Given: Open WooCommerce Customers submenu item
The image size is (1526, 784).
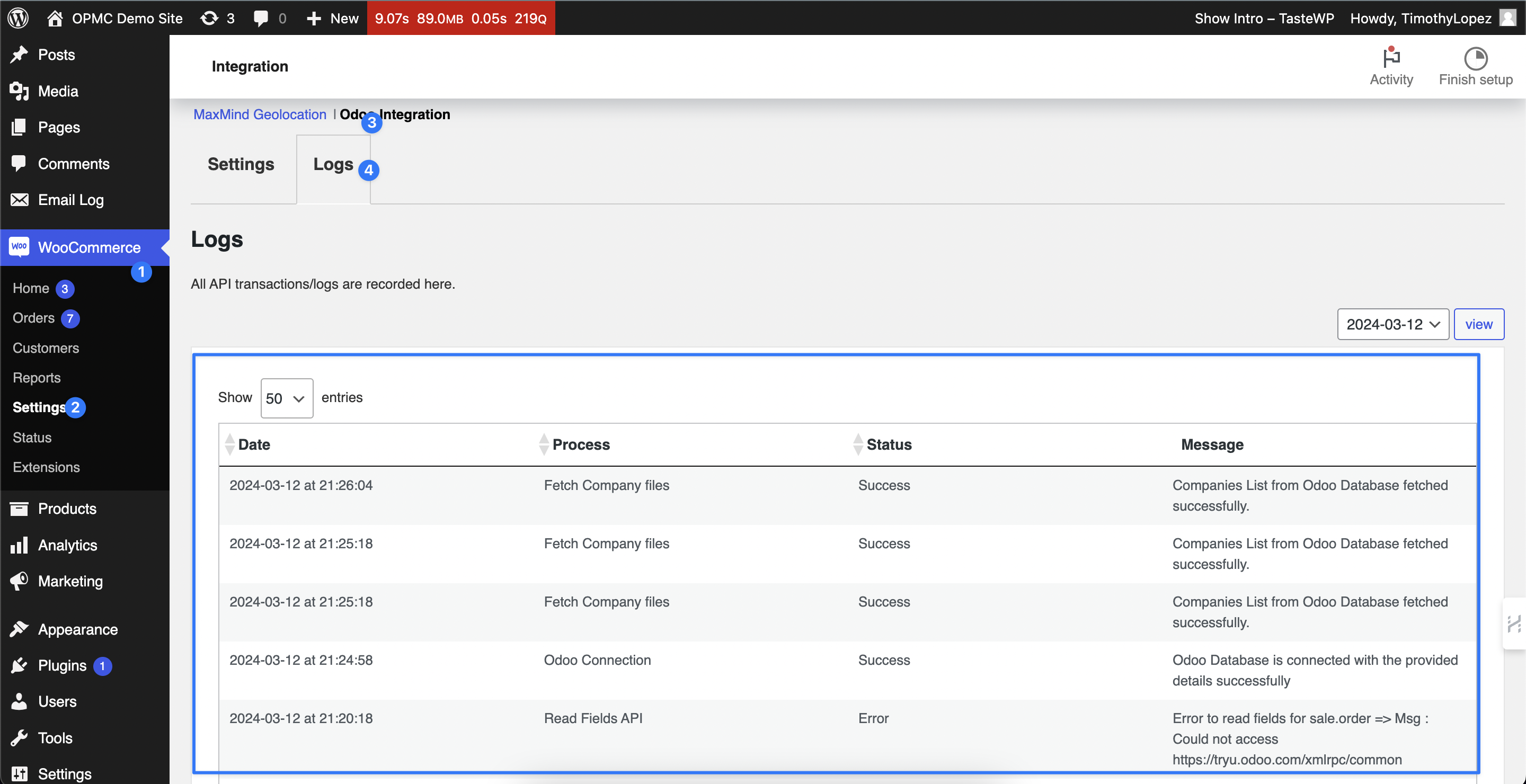Looking at the screenshot, I should [46, 348].
